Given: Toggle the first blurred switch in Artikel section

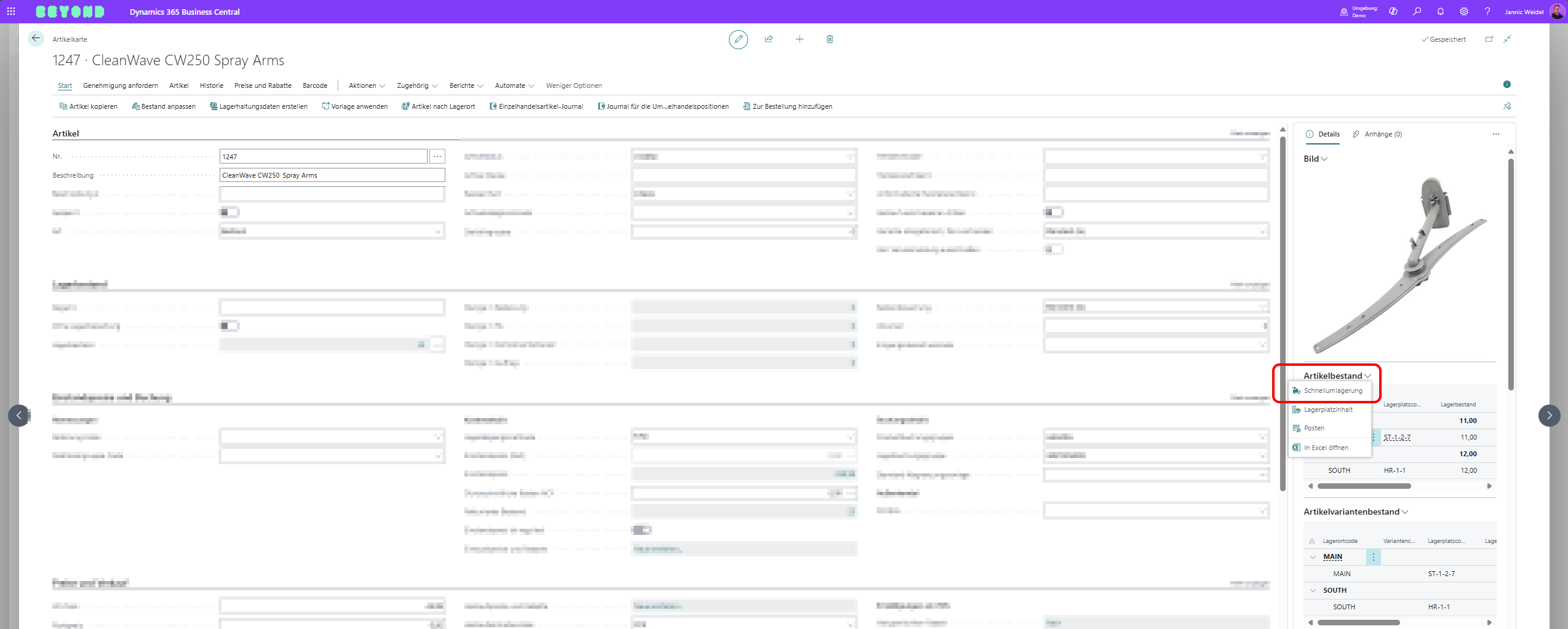Looking at the screenshot, I should [x=229, y=212].
